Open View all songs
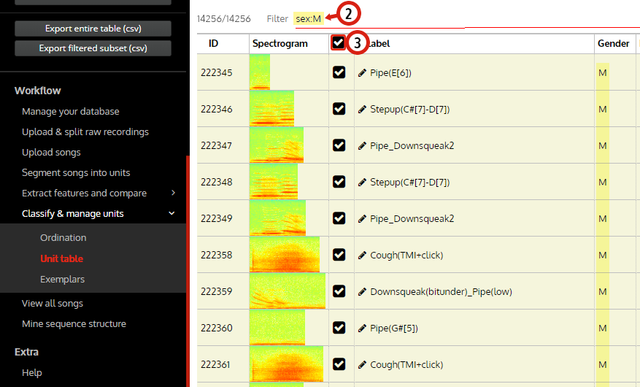640x387 pixels. tap(52, 303)
